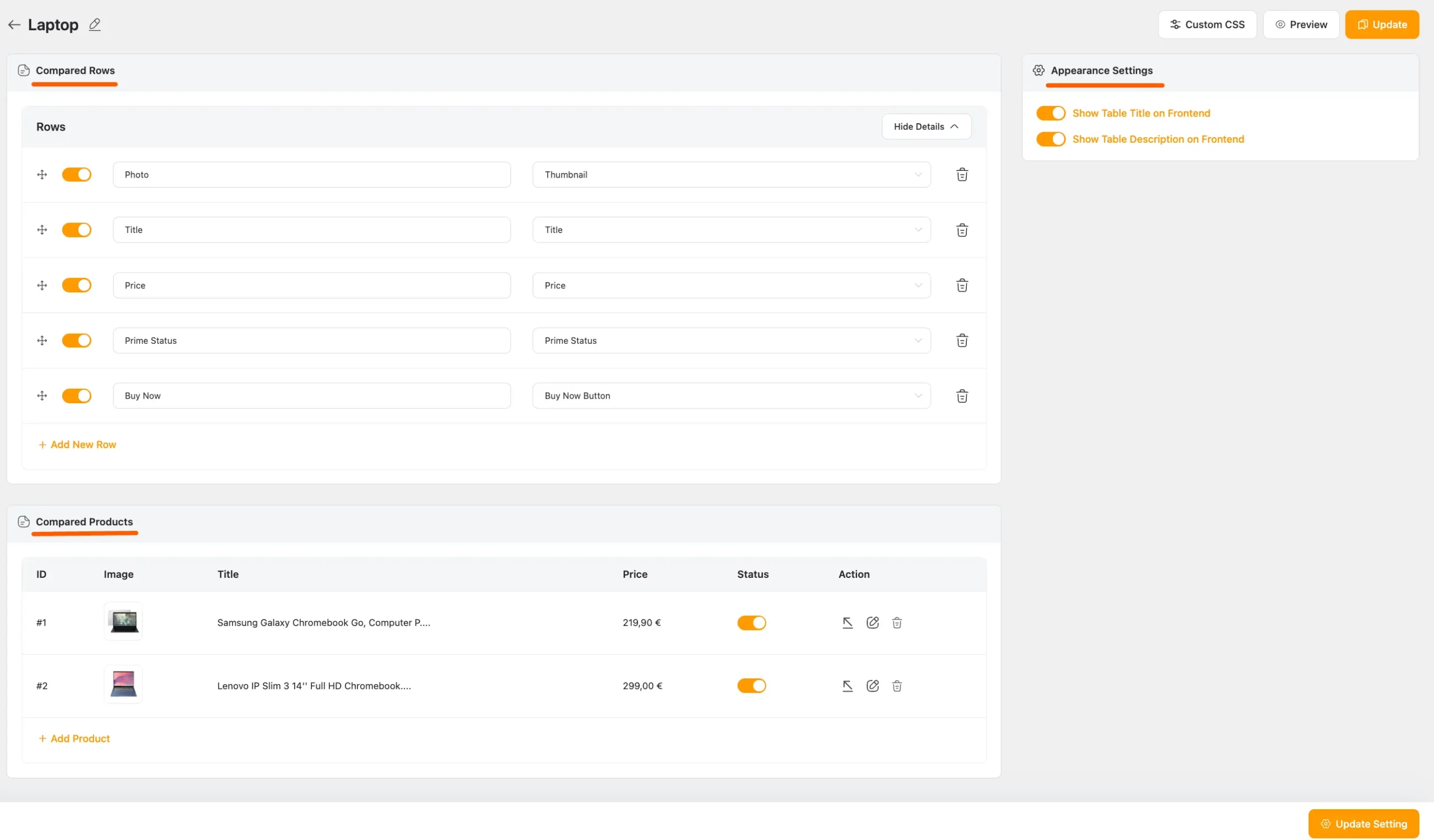The image size is (1434, 840).
Task: Disable the Title row toggle
Action: pyautogui.click(x=76, y=230)
